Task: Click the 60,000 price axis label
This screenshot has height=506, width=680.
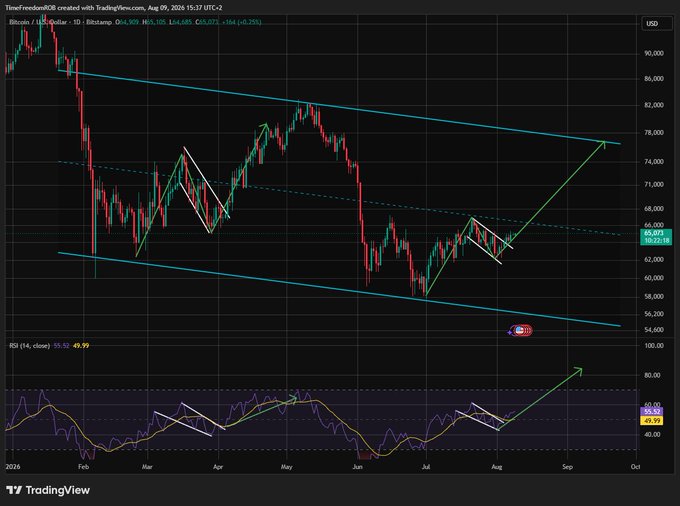Action: (x=654, y=278)
